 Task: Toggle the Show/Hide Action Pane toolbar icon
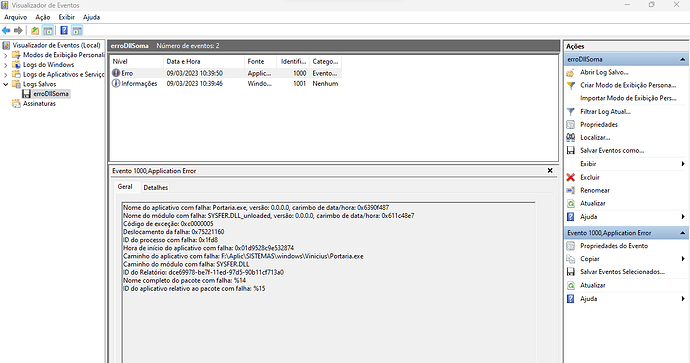click(77, 30)
